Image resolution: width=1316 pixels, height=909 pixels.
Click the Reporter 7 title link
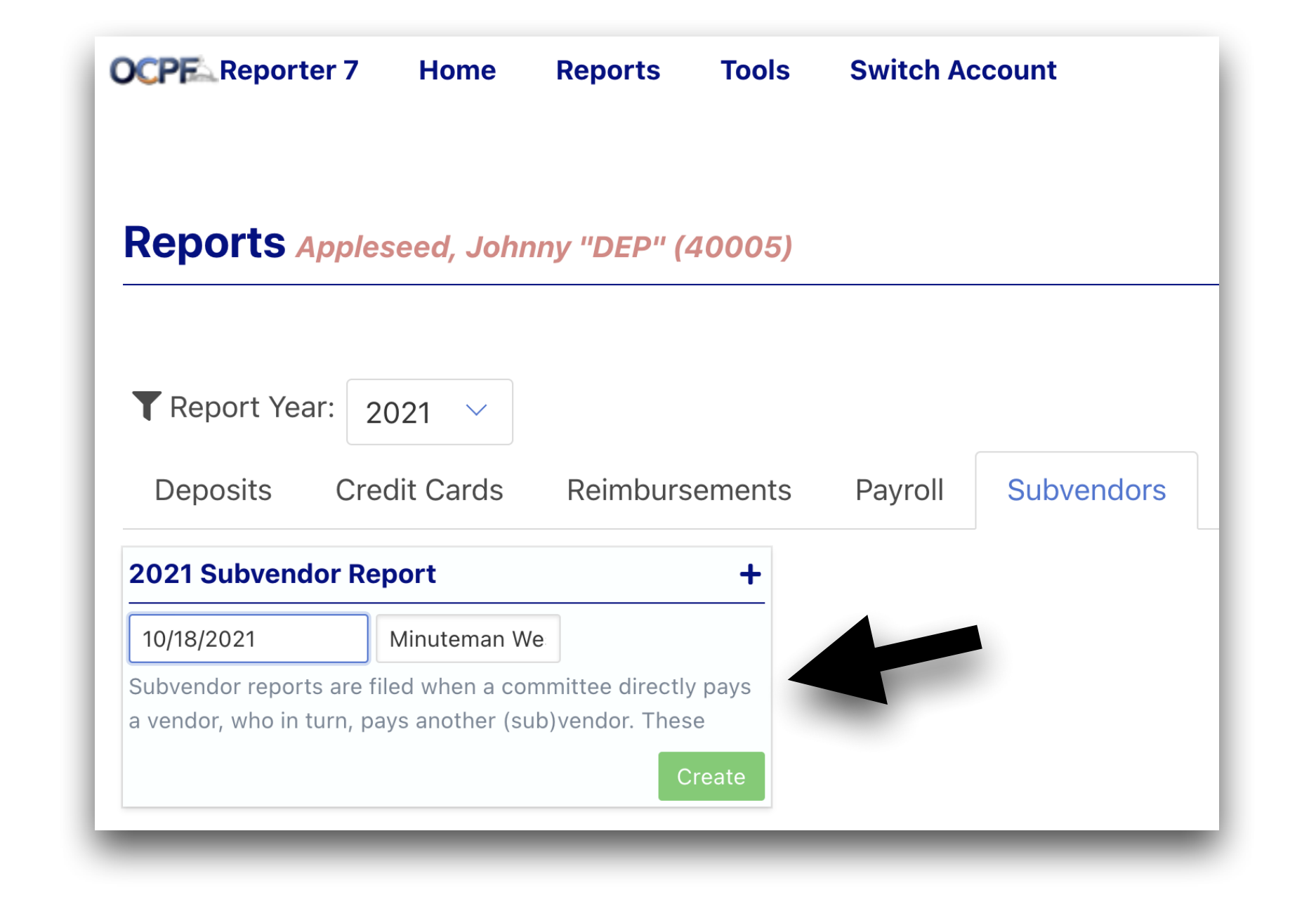coord(289,70)
